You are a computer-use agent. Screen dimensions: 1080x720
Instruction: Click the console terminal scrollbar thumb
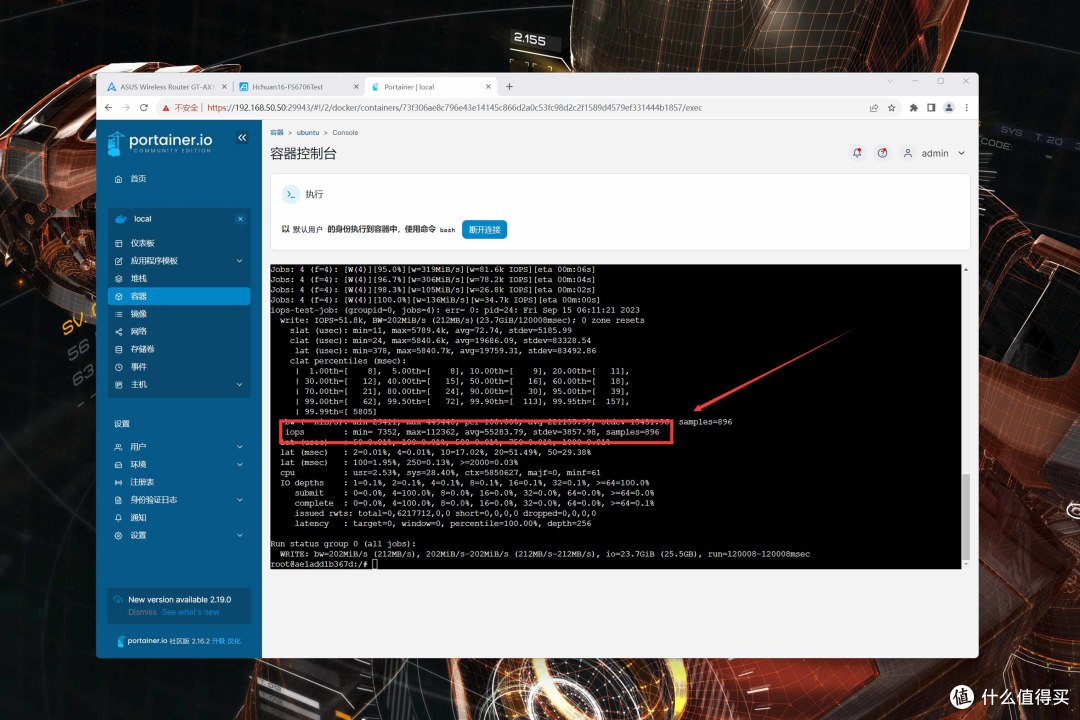(966, 516)
